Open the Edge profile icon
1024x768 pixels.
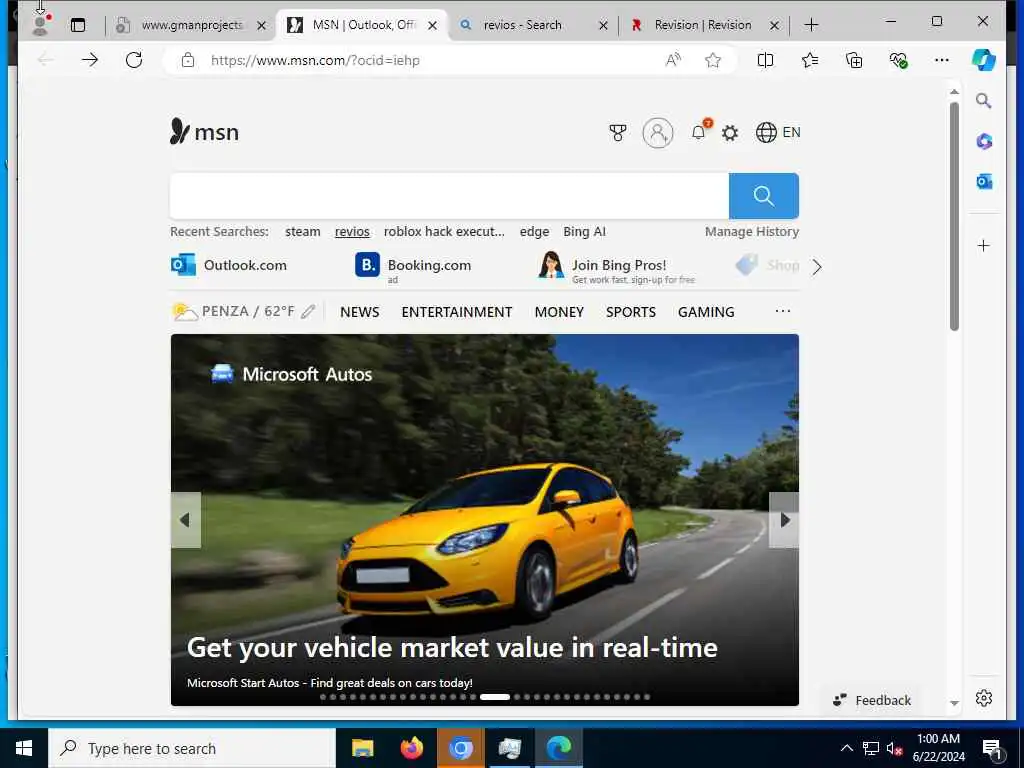tap(40, 25)
